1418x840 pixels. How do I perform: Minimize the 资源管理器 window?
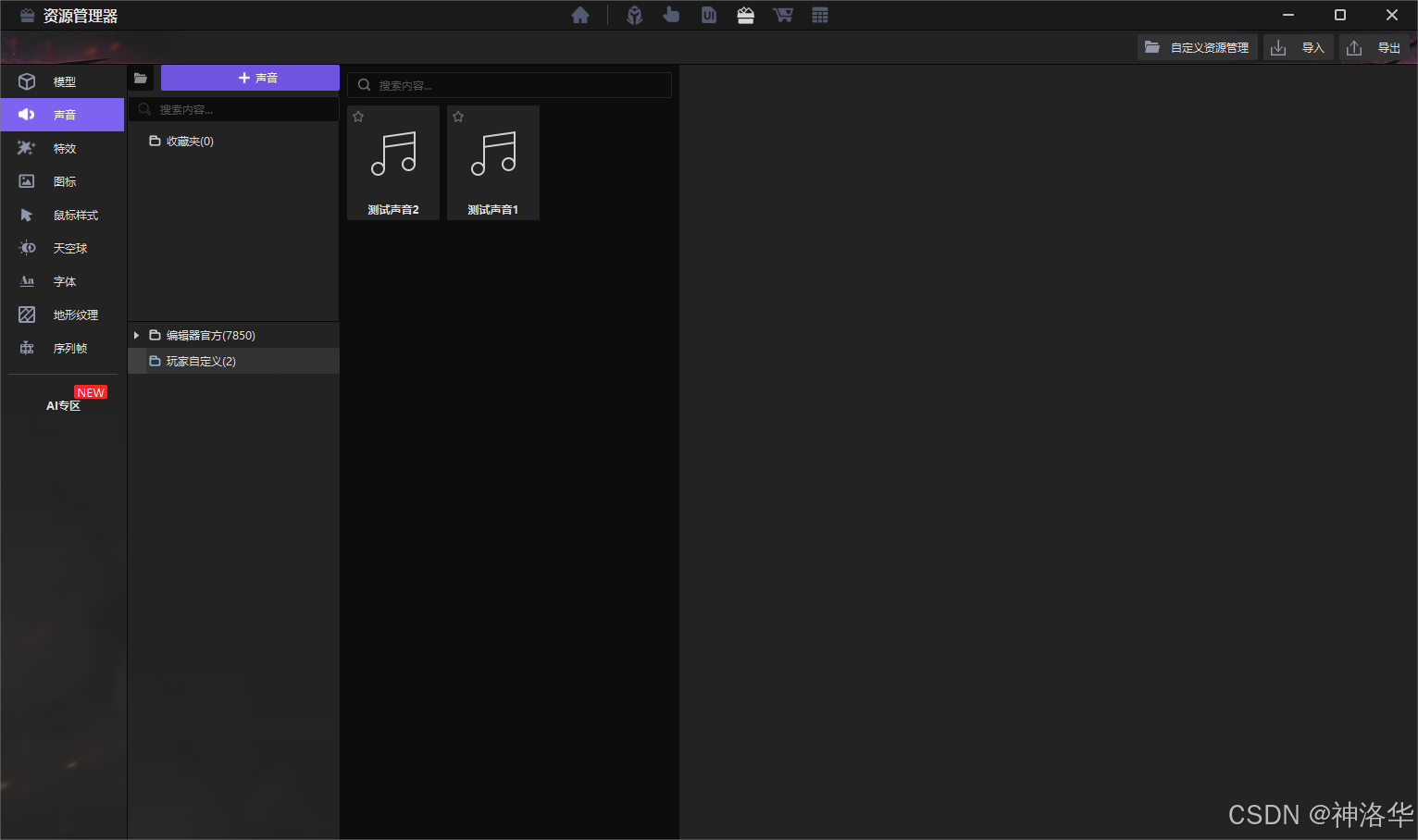[1287, 15]
